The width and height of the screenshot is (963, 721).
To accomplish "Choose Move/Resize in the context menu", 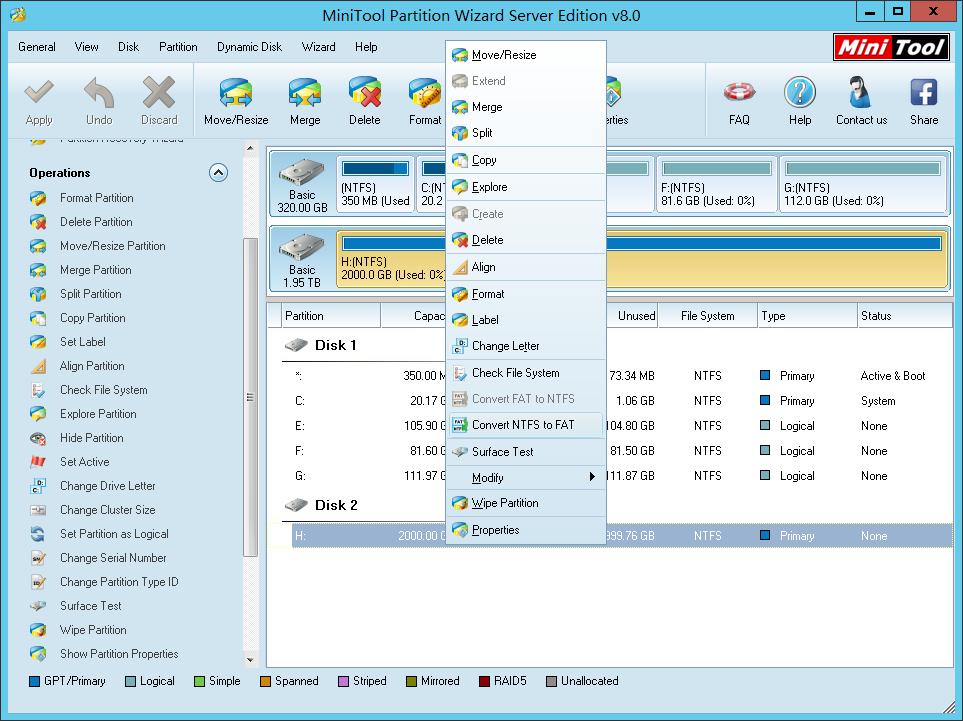I will (526, 55).
